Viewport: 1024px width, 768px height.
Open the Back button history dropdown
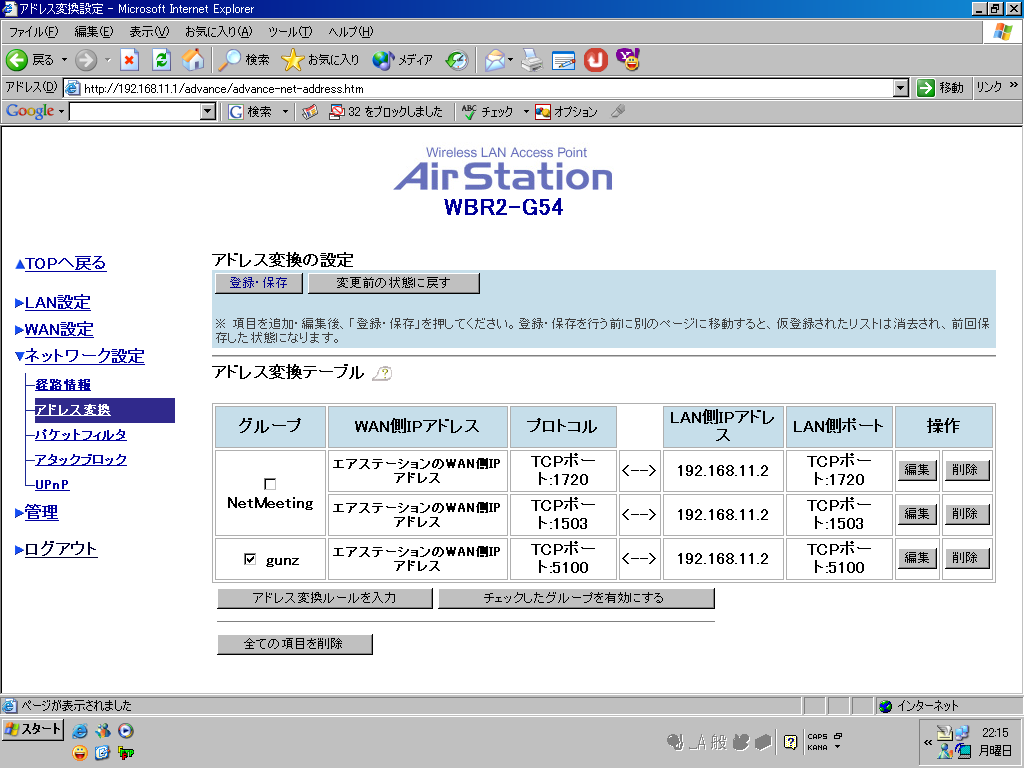point(64,60)
